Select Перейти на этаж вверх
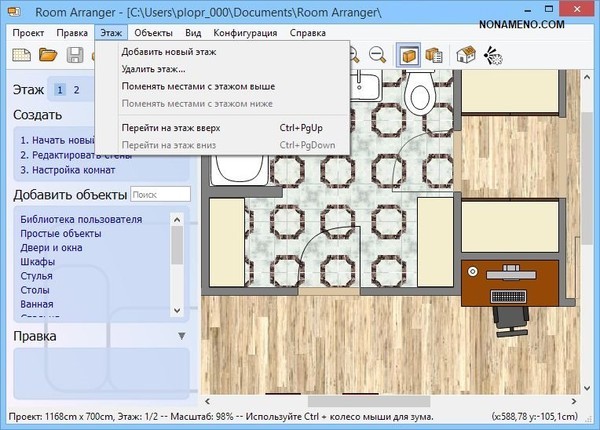 click(170, 128)
